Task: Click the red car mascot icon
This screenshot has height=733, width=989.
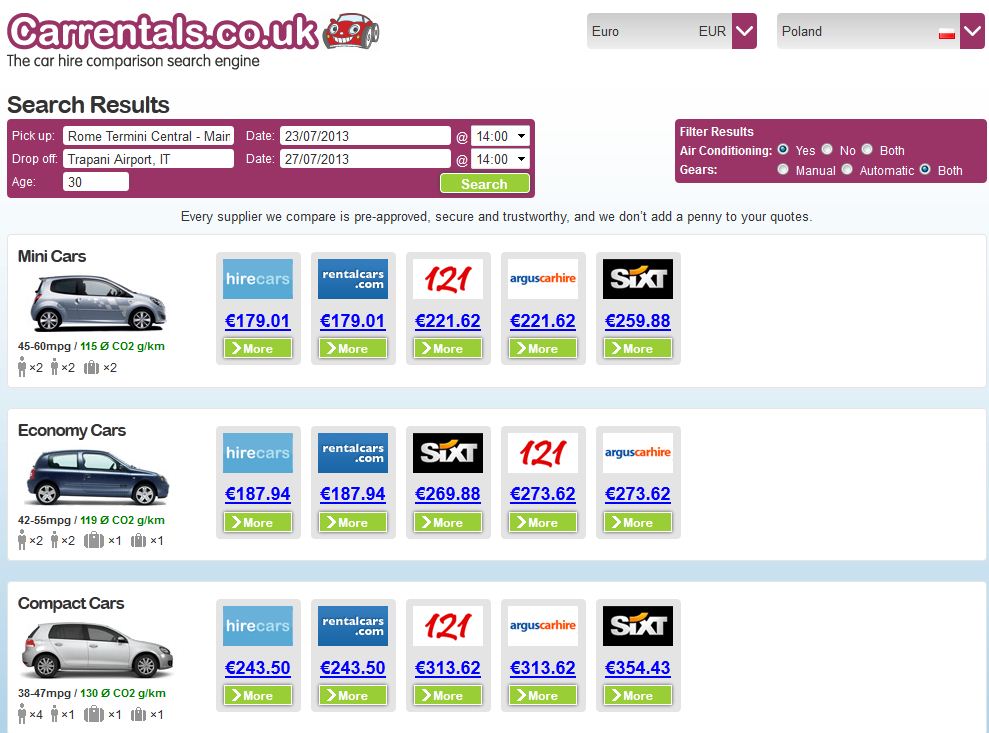Action: (x=351, y=30)
